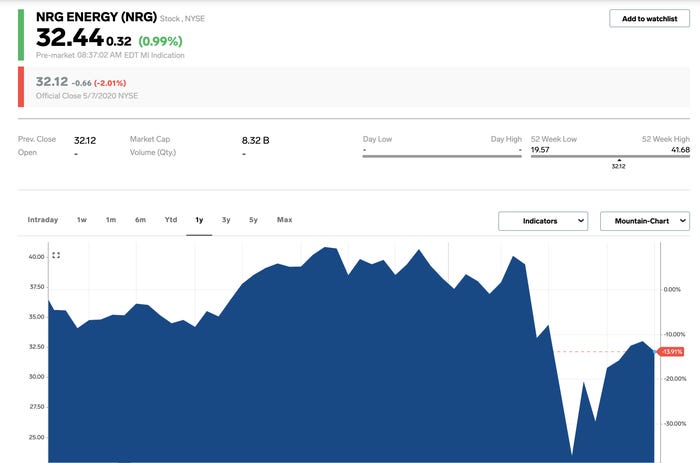Click the Official Close 5/7/2020 NYSE text
Image resolution: width=700 pixels, height=463 pixels.
[87, 96]
